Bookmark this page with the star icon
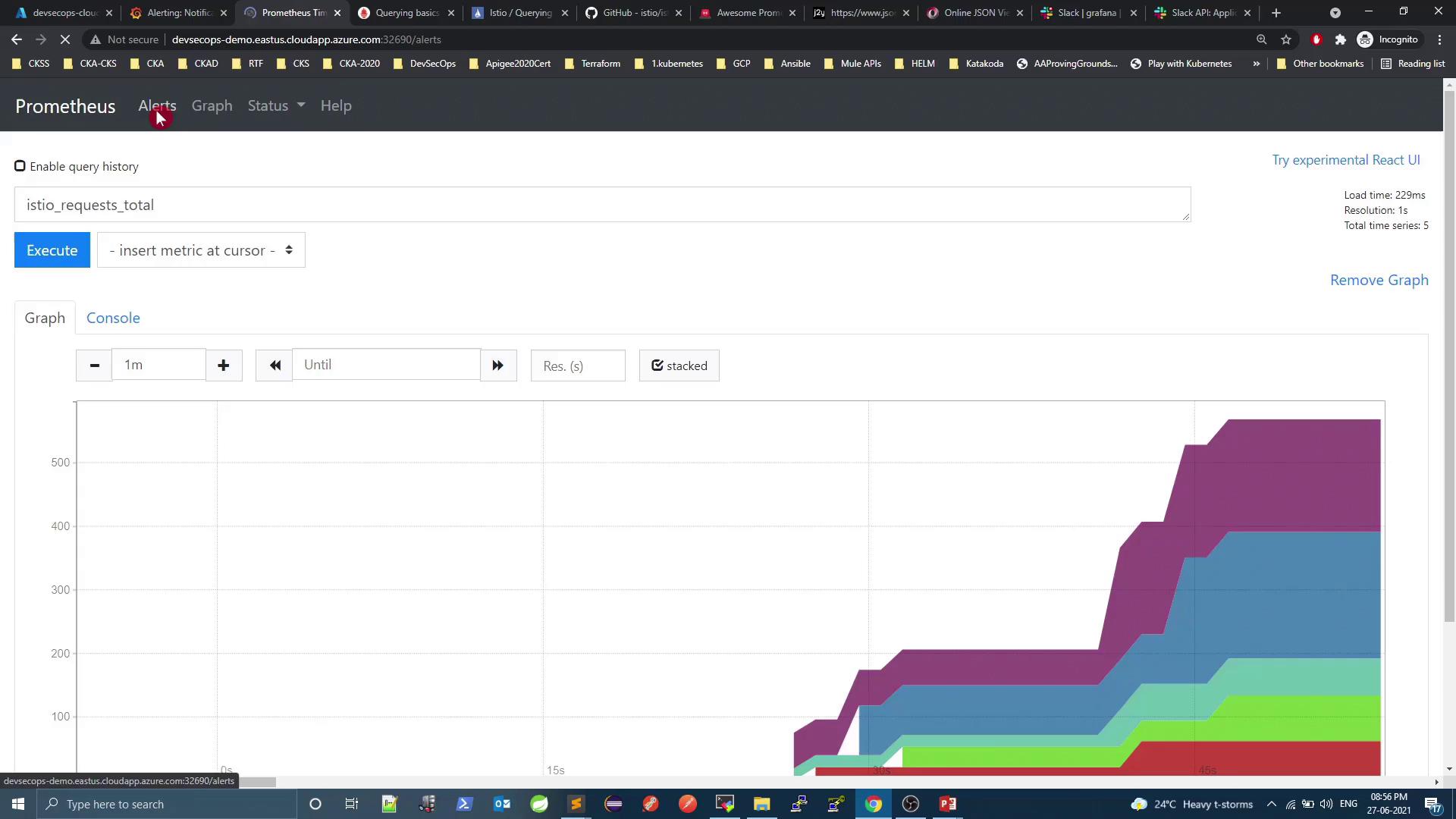Image resolution: width=1456 pixels, height=819 pixels. [x=1286, y=39]
